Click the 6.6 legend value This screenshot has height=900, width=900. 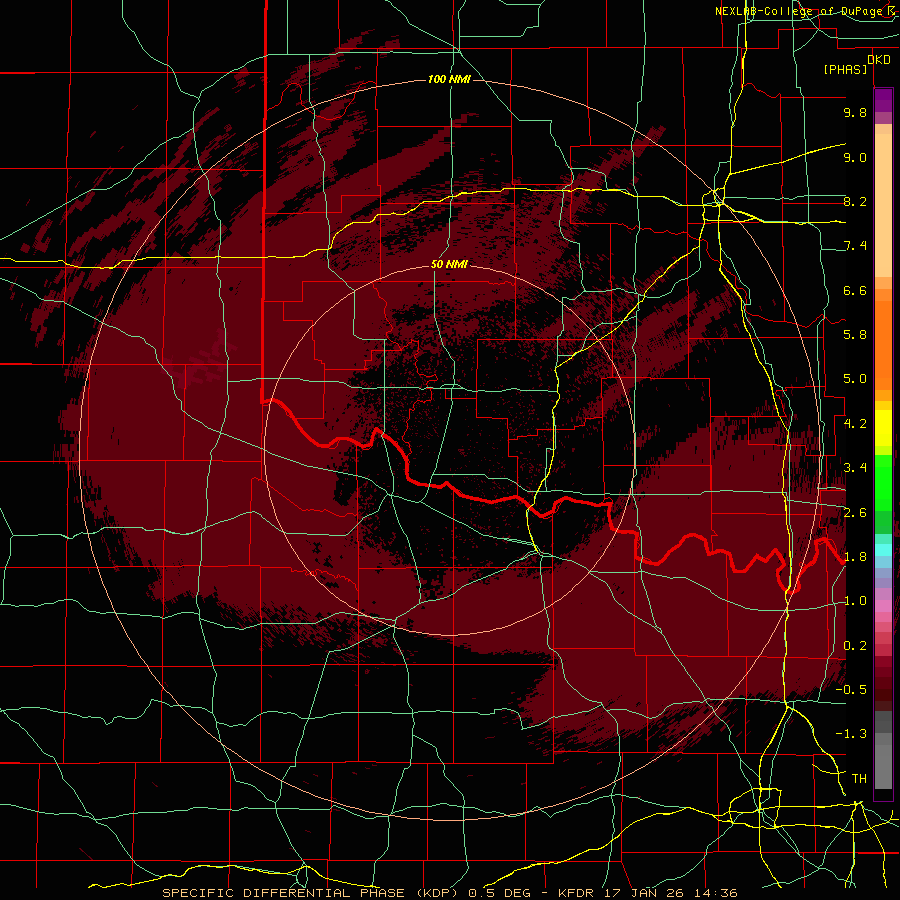855,290
